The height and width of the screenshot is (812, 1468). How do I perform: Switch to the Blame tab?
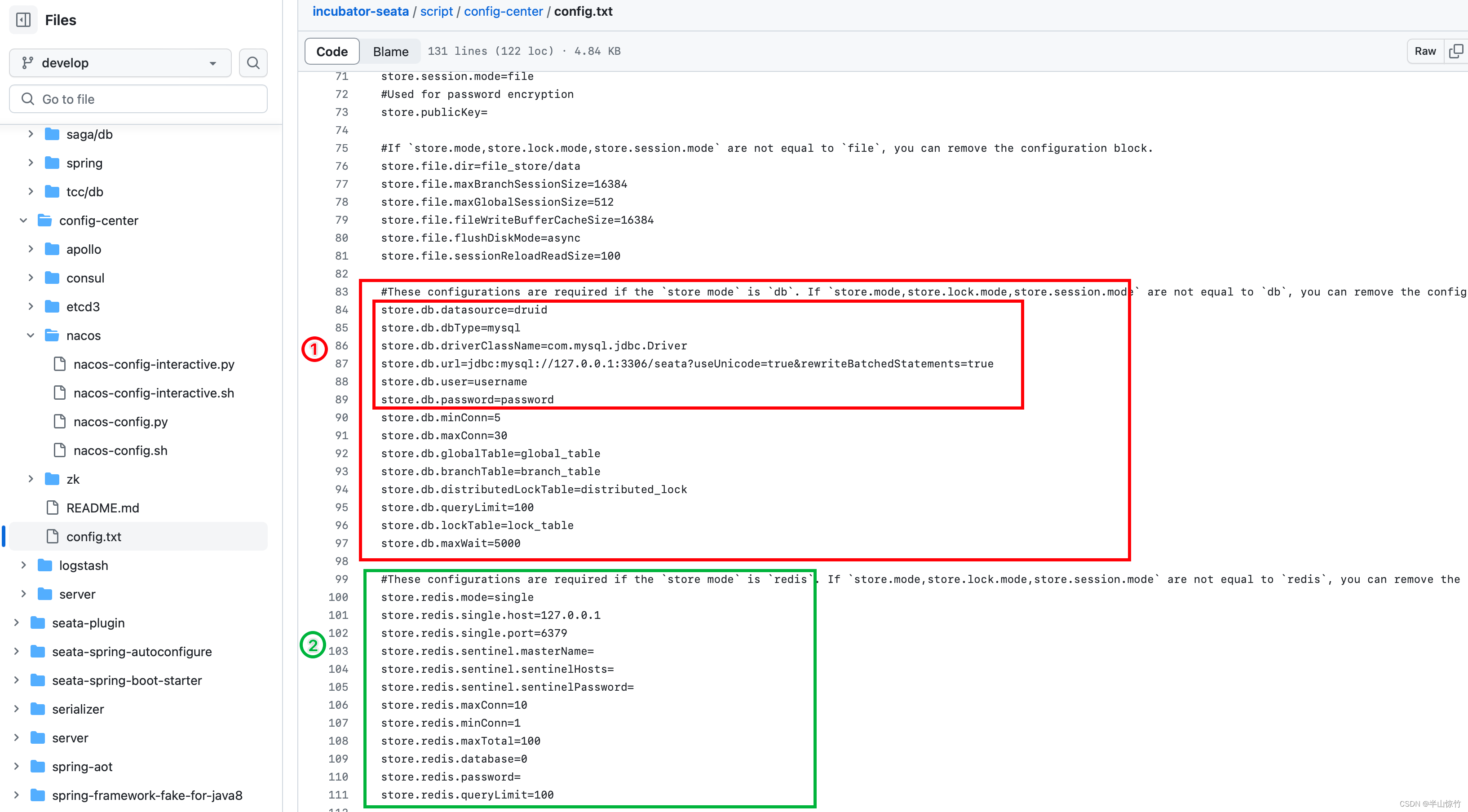tap(390, 51)
